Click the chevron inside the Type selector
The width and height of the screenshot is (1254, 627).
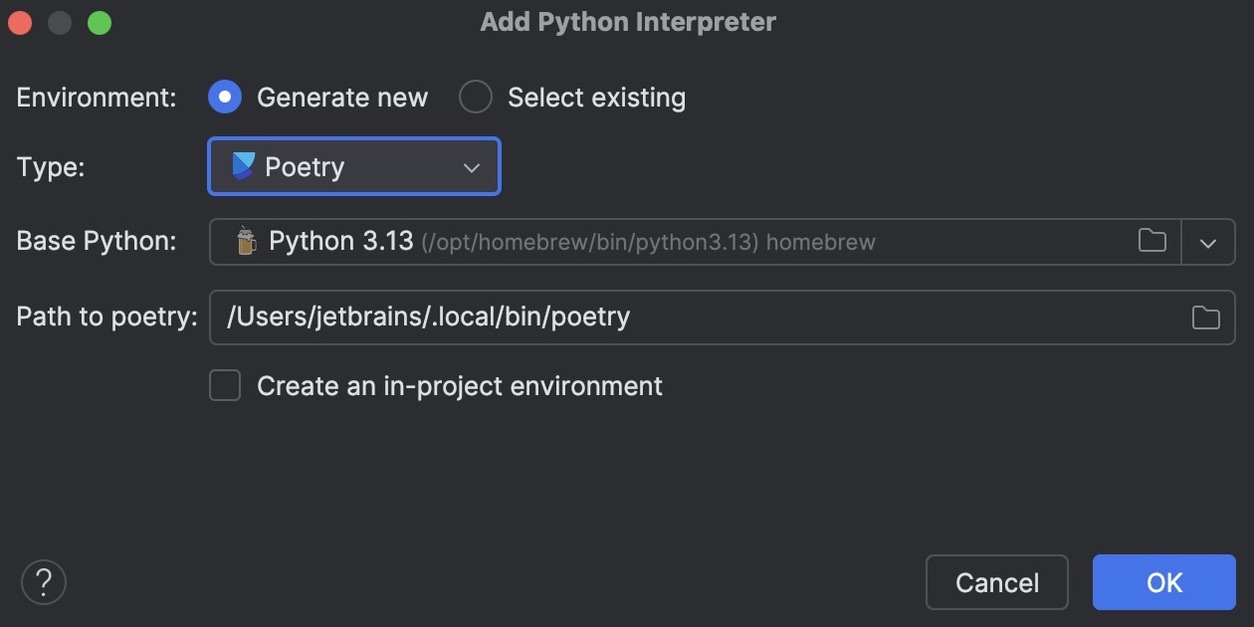[471, 167]
